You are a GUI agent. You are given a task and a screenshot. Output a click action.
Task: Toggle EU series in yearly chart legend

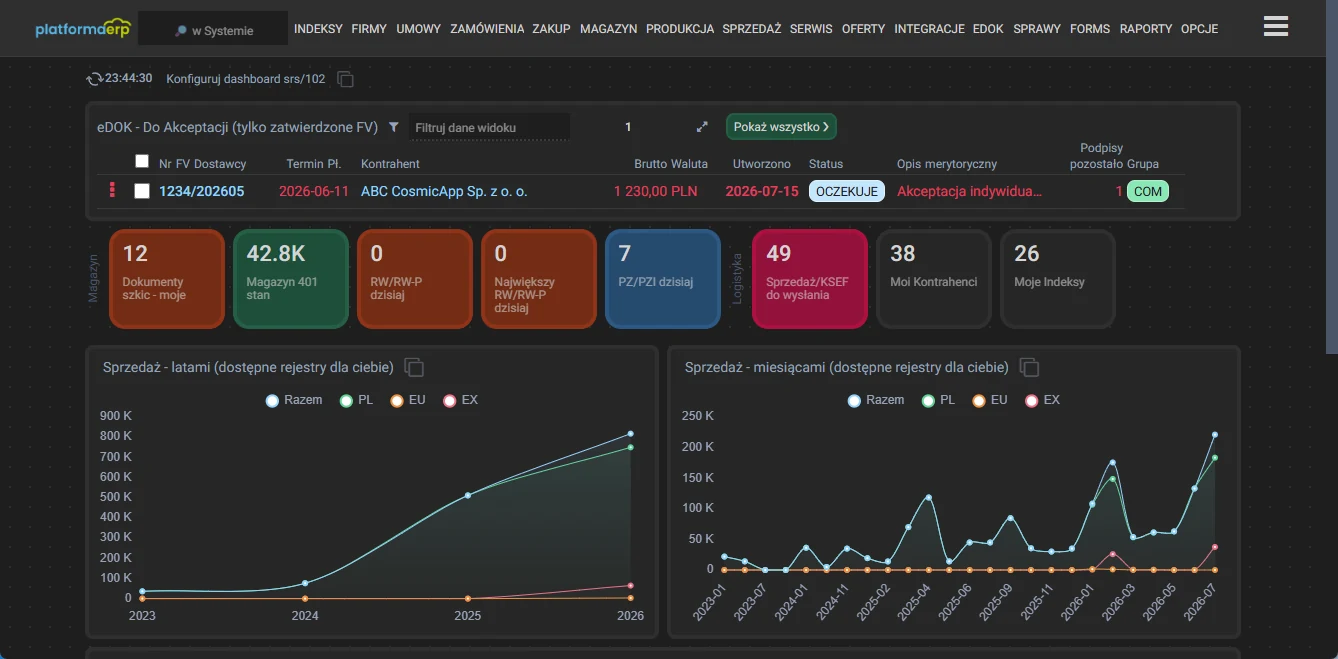point(408,400)
